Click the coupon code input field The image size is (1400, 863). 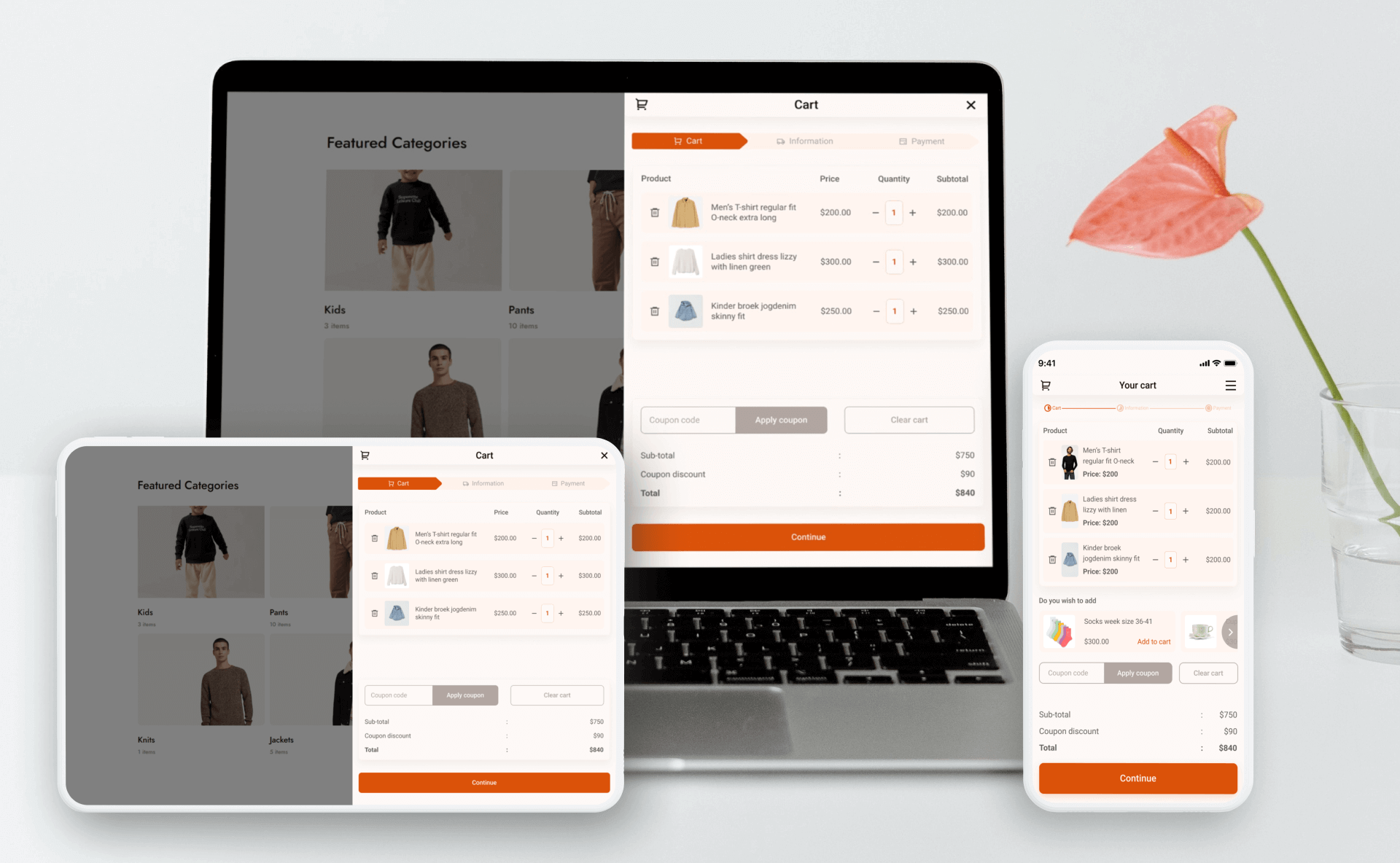tap(685, 419)
